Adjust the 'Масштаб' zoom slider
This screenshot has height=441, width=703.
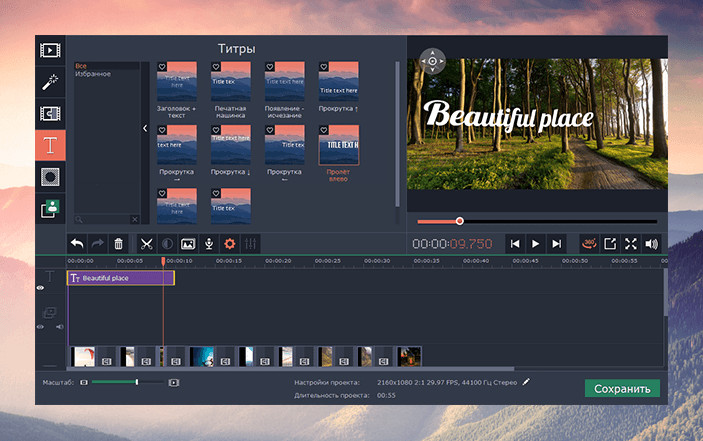127,382
